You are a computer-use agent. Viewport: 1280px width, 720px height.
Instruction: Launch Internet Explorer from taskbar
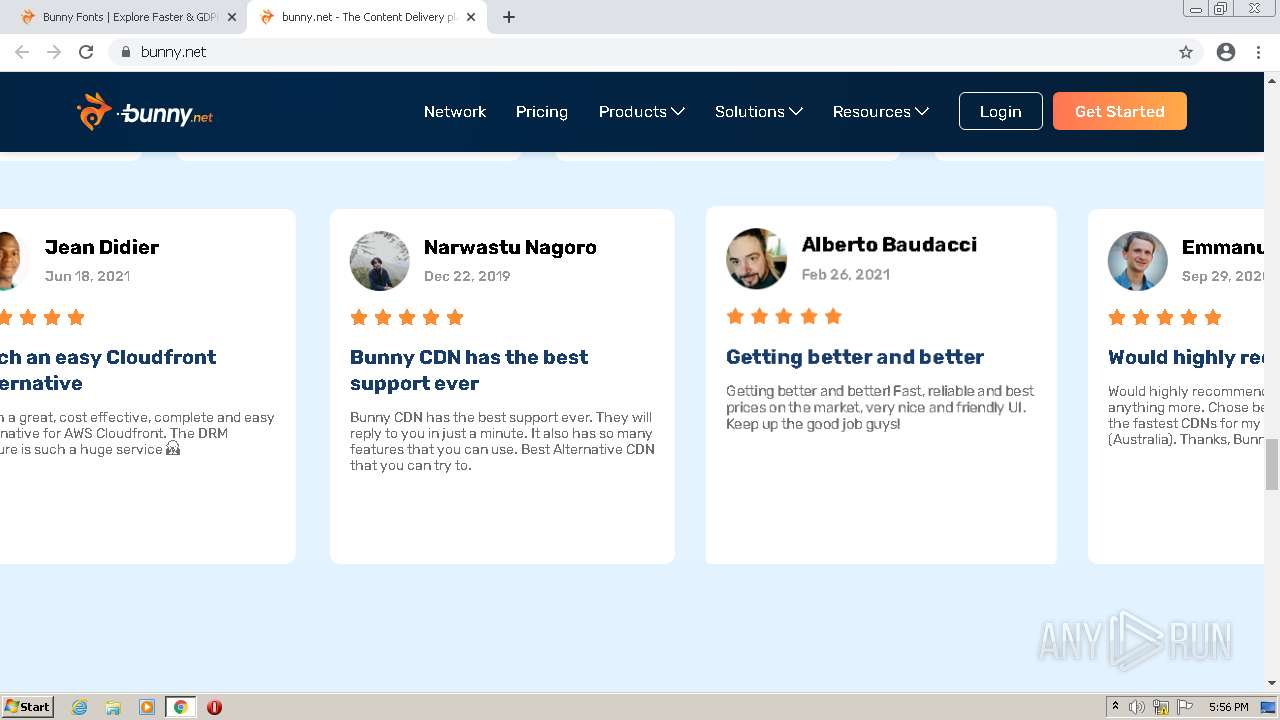[80, 707]
